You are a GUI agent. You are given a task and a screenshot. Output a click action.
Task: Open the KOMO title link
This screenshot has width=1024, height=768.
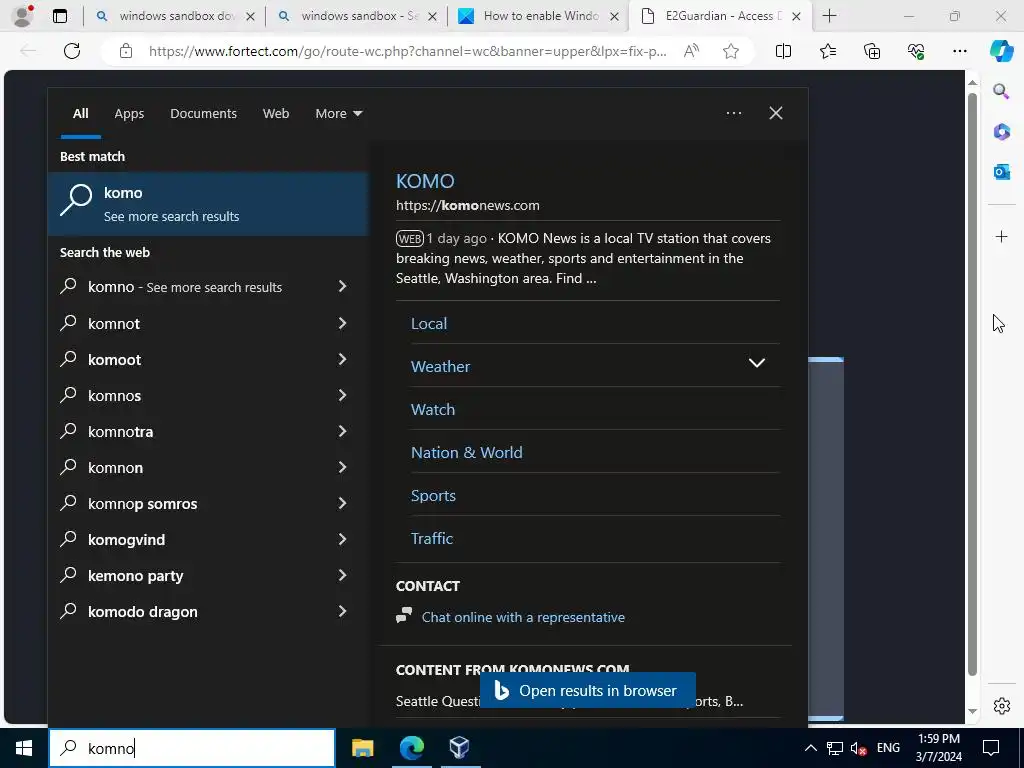click(425, 181)
